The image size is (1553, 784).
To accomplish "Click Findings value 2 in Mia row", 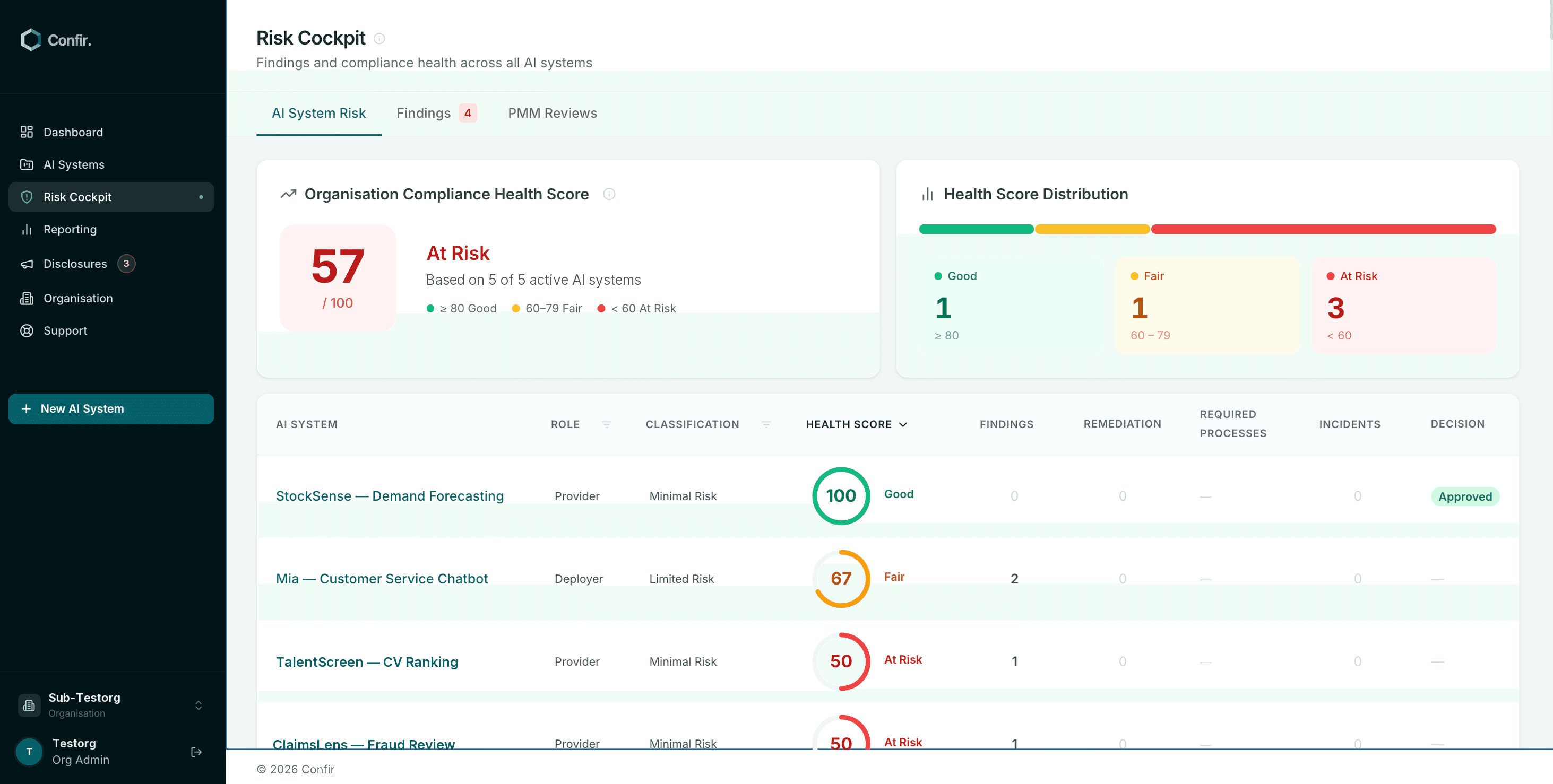I will point(1014,579).
